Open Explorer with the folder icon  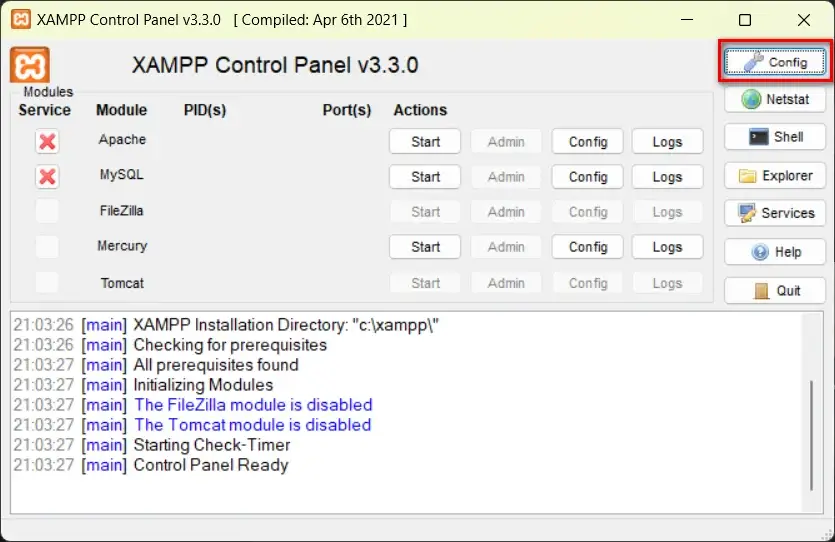point(775,176)
